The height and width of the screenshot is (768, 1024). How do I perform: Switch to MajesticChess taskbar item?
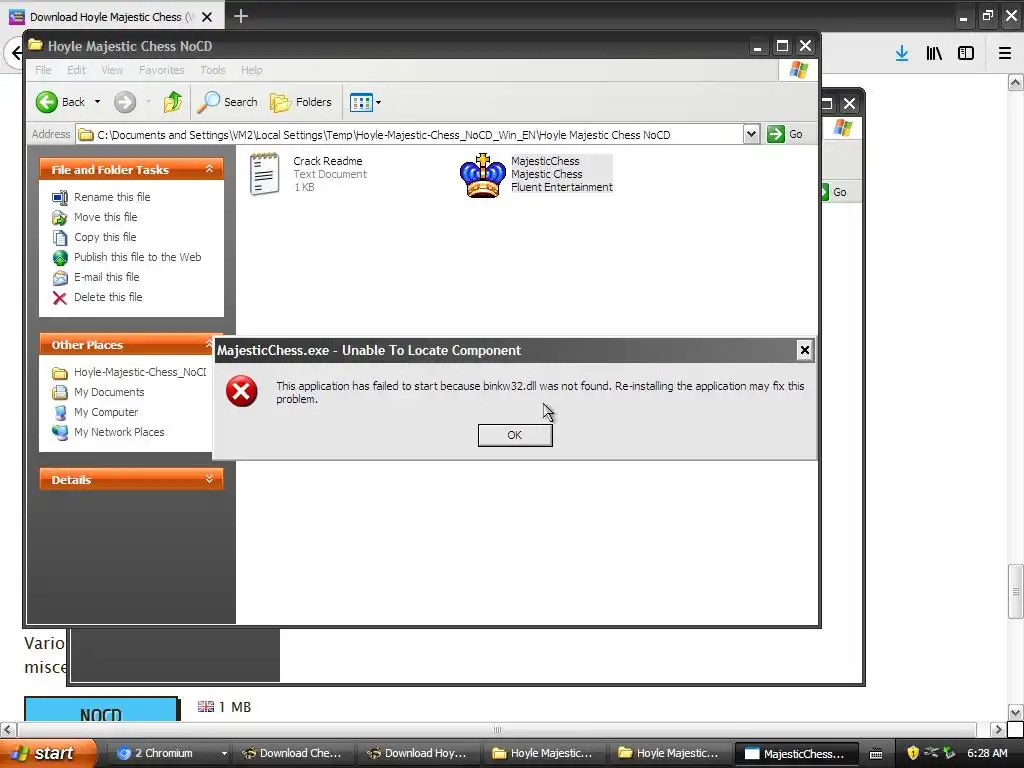797,753
